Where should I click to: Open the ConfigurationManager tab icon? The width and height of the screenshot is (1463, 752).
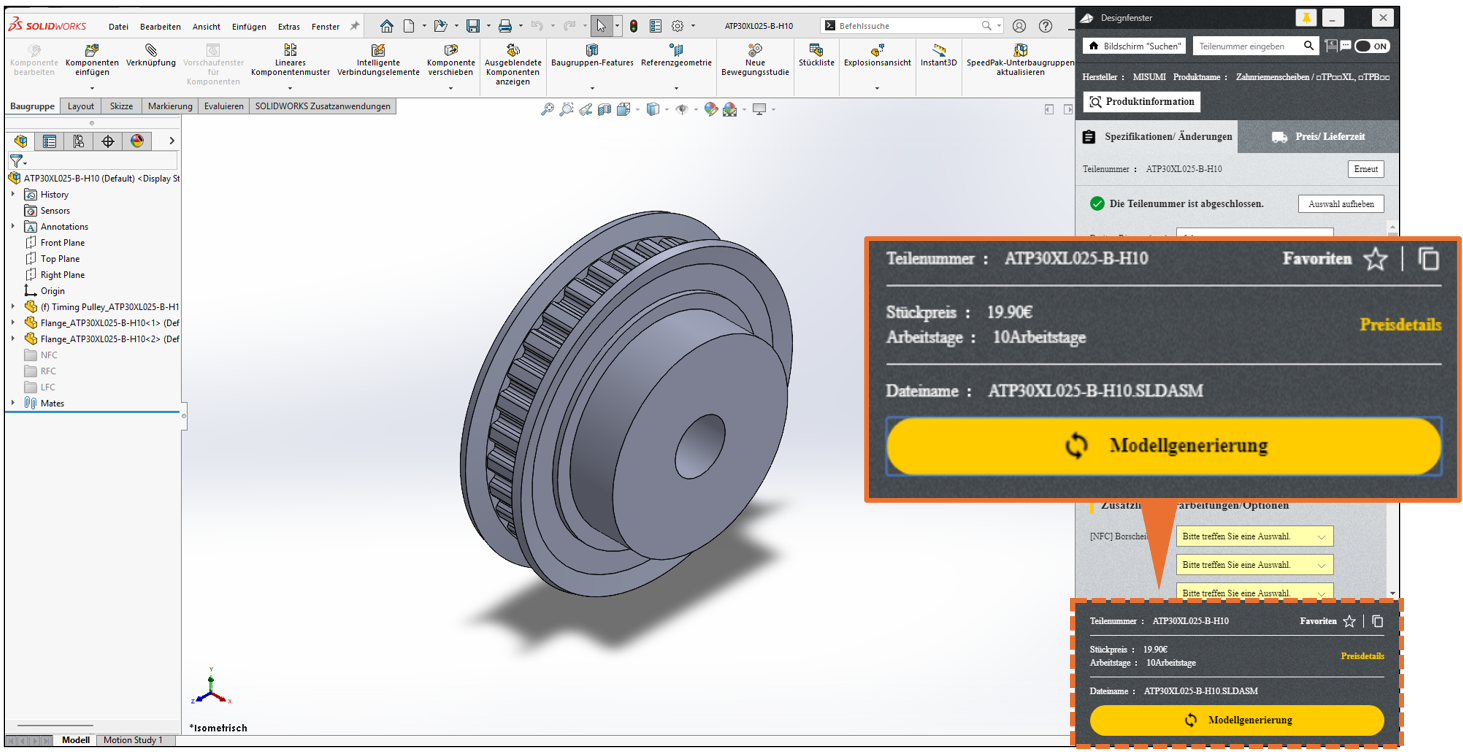click(78, 141)
